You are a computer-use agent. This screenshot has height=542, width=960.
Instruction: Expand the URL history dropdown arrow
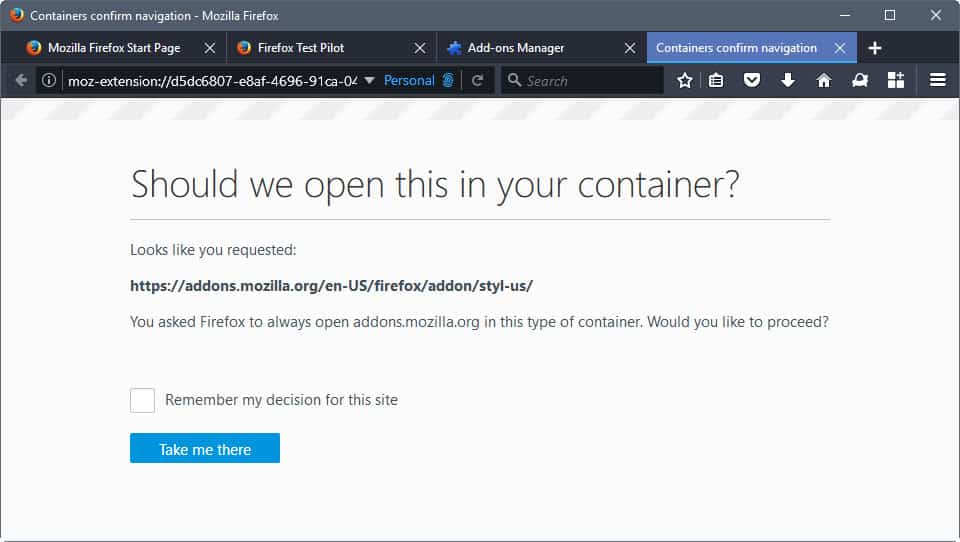(369, 80)
